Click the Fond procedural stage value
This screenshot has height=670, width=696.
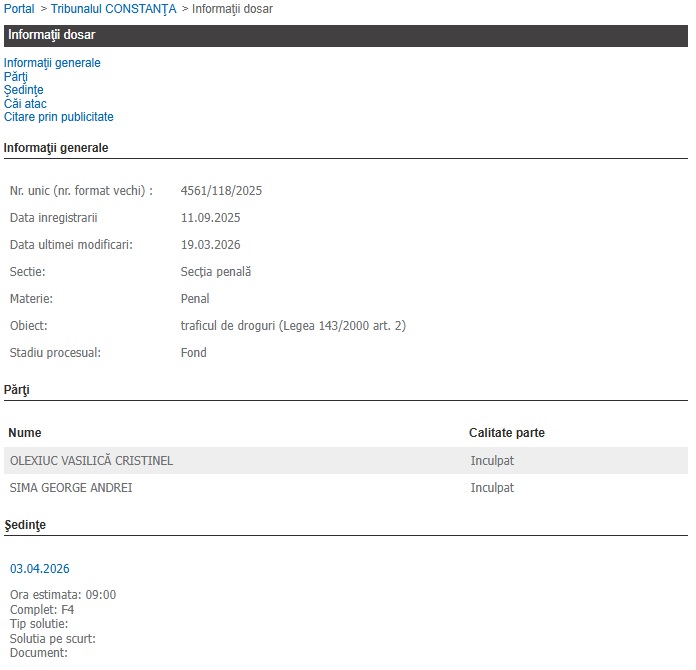click(x=194, y=353)
